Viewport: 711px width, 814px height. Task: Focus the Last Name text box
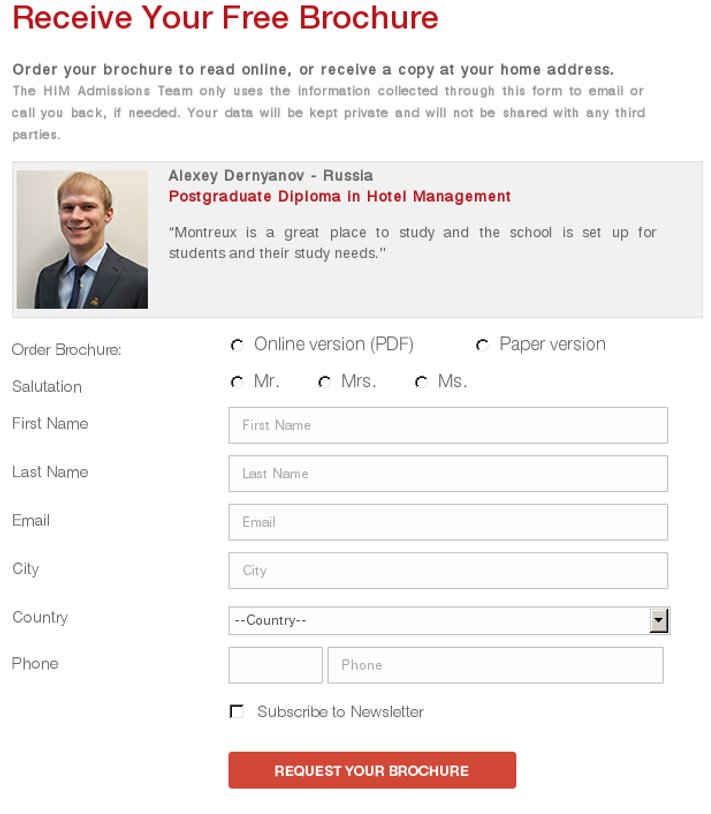[448, 473]
